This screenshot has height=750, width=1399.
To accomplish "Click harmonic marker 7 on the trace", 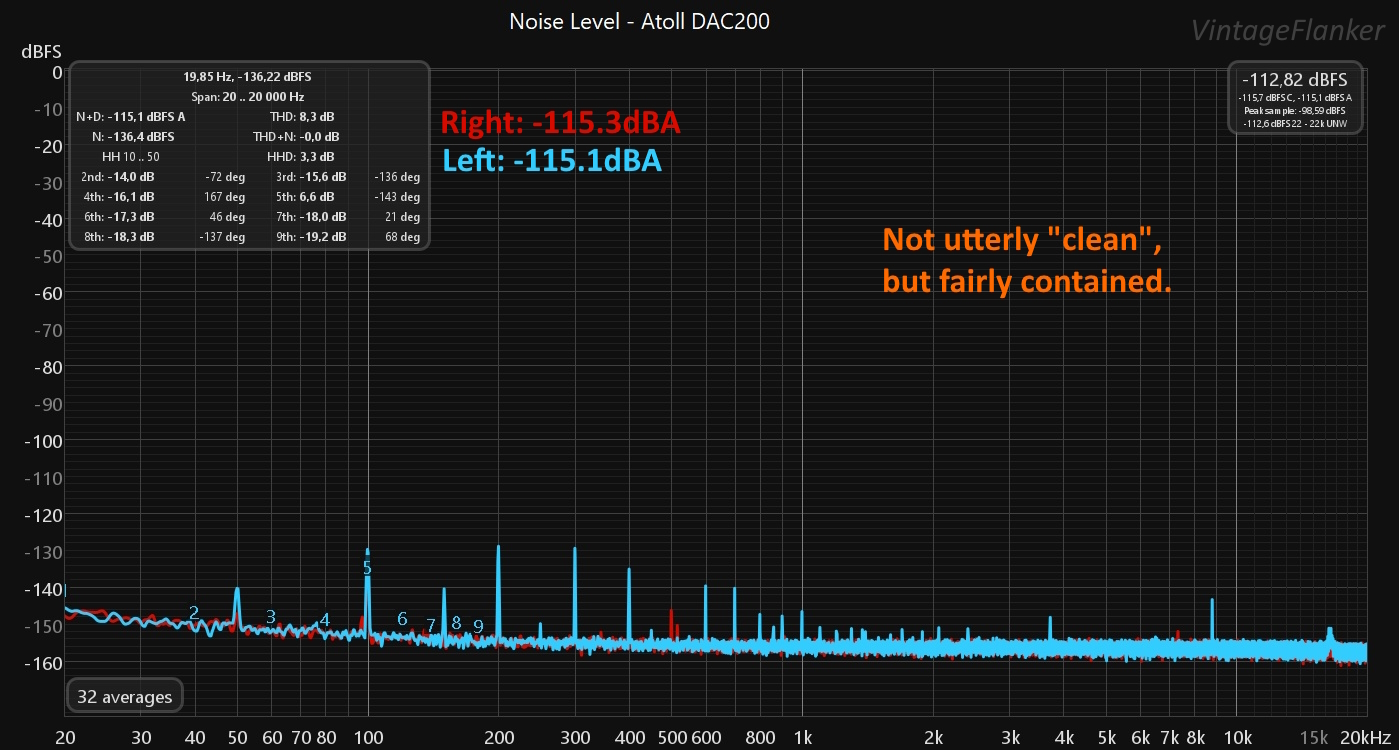I will tap(431, 625).
